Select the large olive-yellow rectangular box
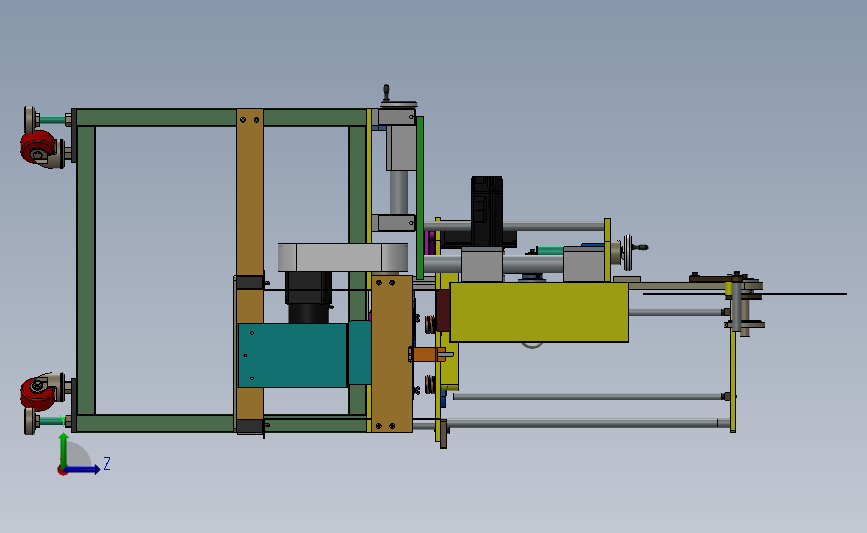This screenshot has width=867, height=533. click(x=539, y=312)
